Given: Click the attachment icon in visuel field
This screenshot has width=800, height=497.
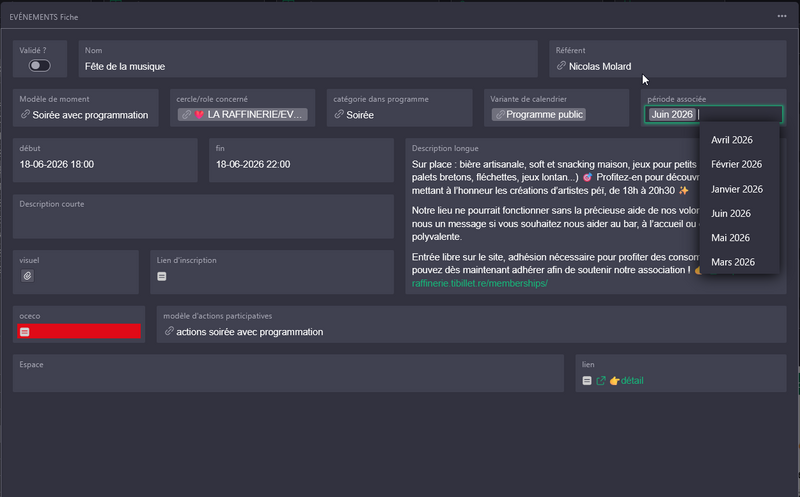Looking at the screenshot, I should [27, 275].
